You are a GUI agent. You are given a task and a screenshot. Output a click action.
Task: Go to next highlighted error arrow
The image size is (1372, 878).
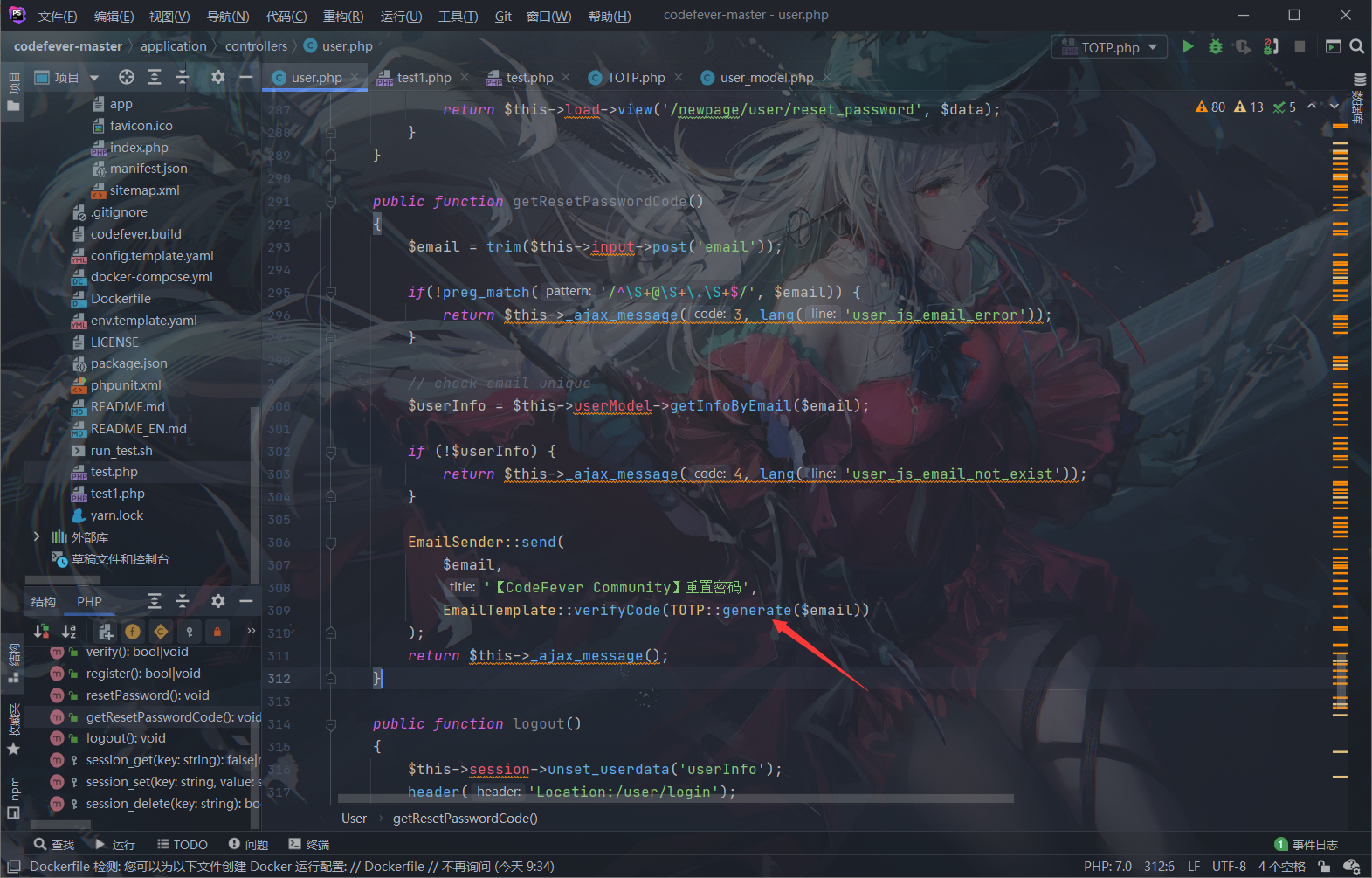1334,107
